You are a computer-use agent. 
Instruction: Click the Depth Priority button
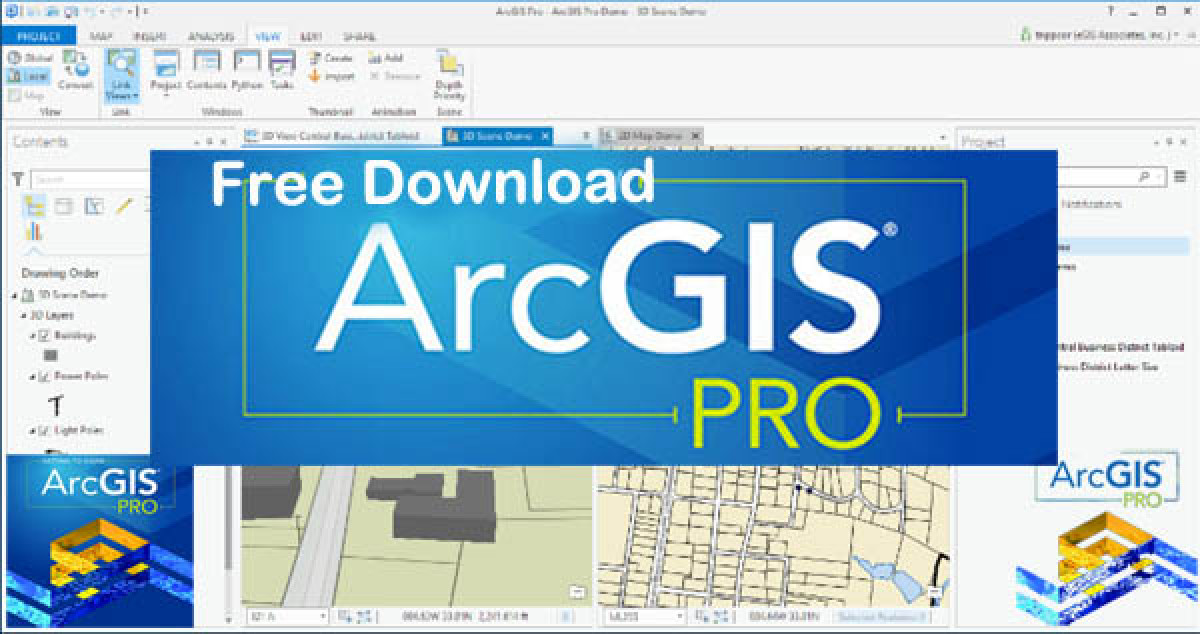pyautogui.click(x=449, y=76)
